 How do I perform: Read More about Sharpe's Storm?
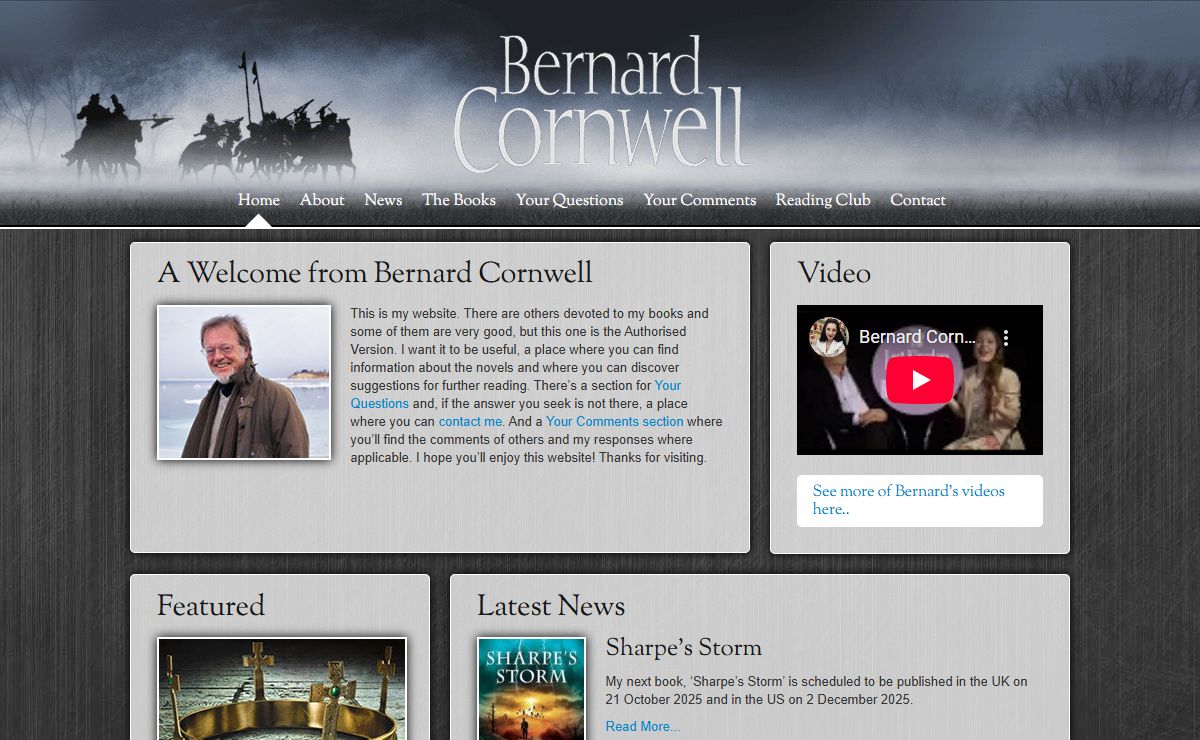643,727
